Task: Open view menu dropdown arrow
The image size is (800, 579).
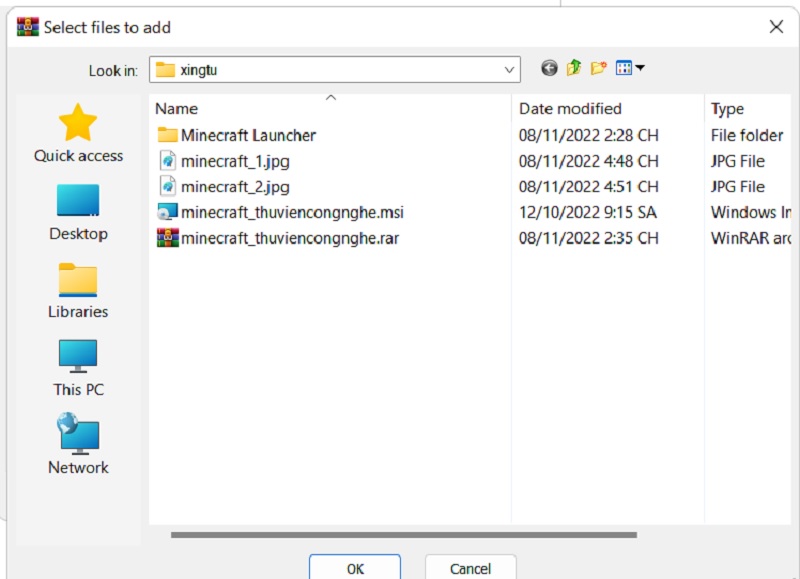Action: [x=640, y=68]
